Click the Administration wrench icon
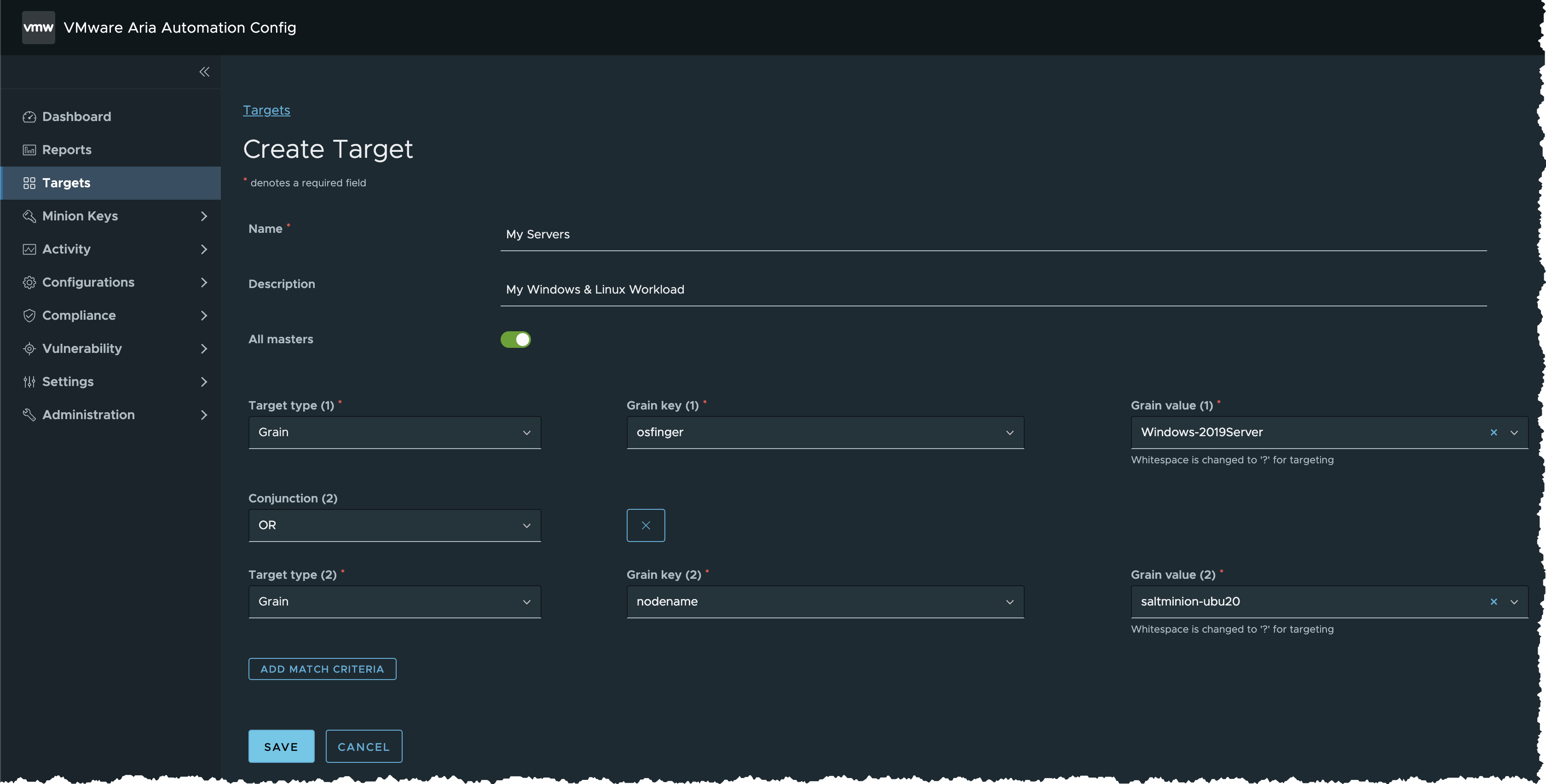 29,415
